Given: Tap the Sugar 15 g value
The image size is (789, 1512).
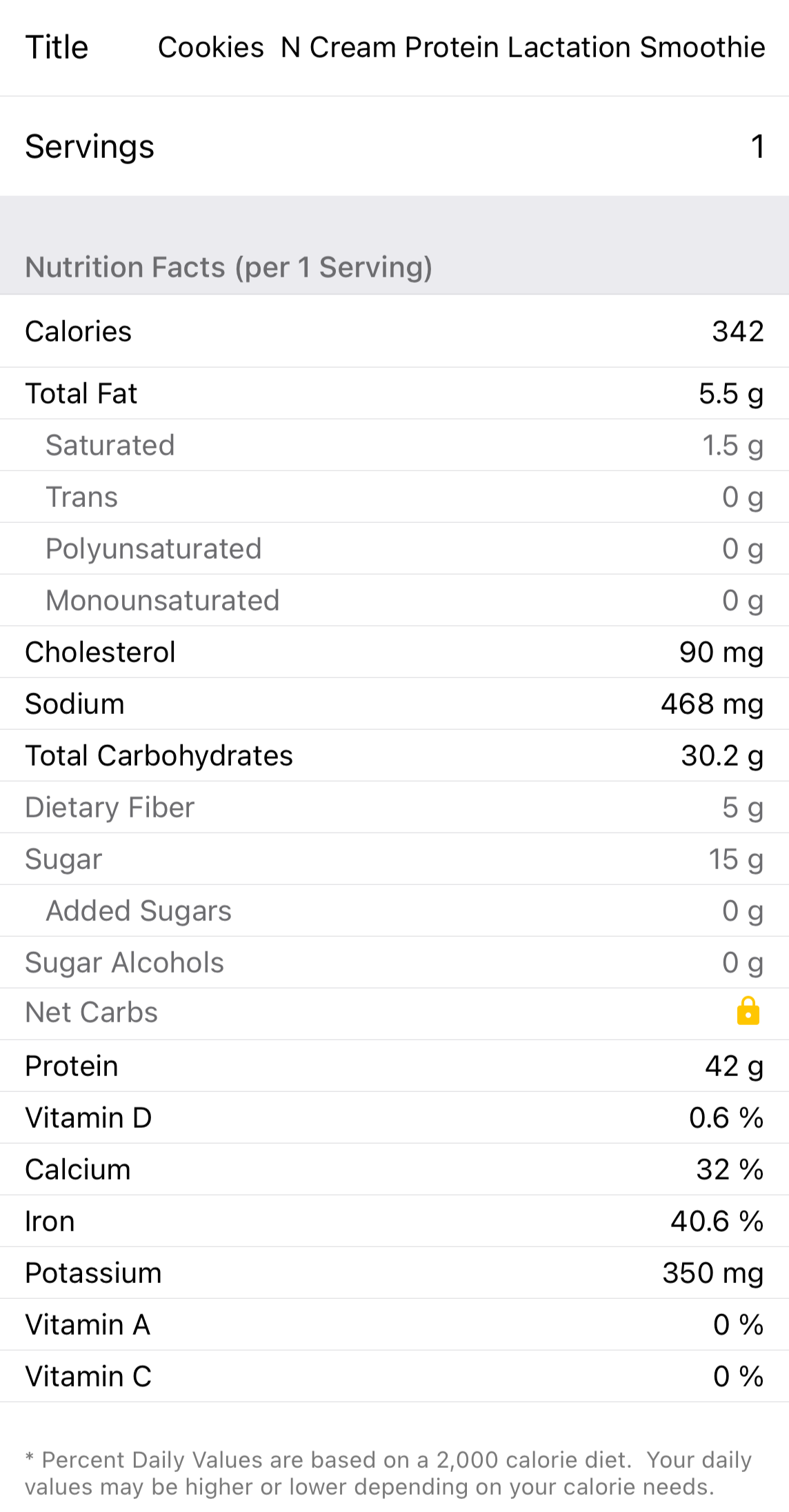Looking at the screenshot, I should (x=735, y=859).
